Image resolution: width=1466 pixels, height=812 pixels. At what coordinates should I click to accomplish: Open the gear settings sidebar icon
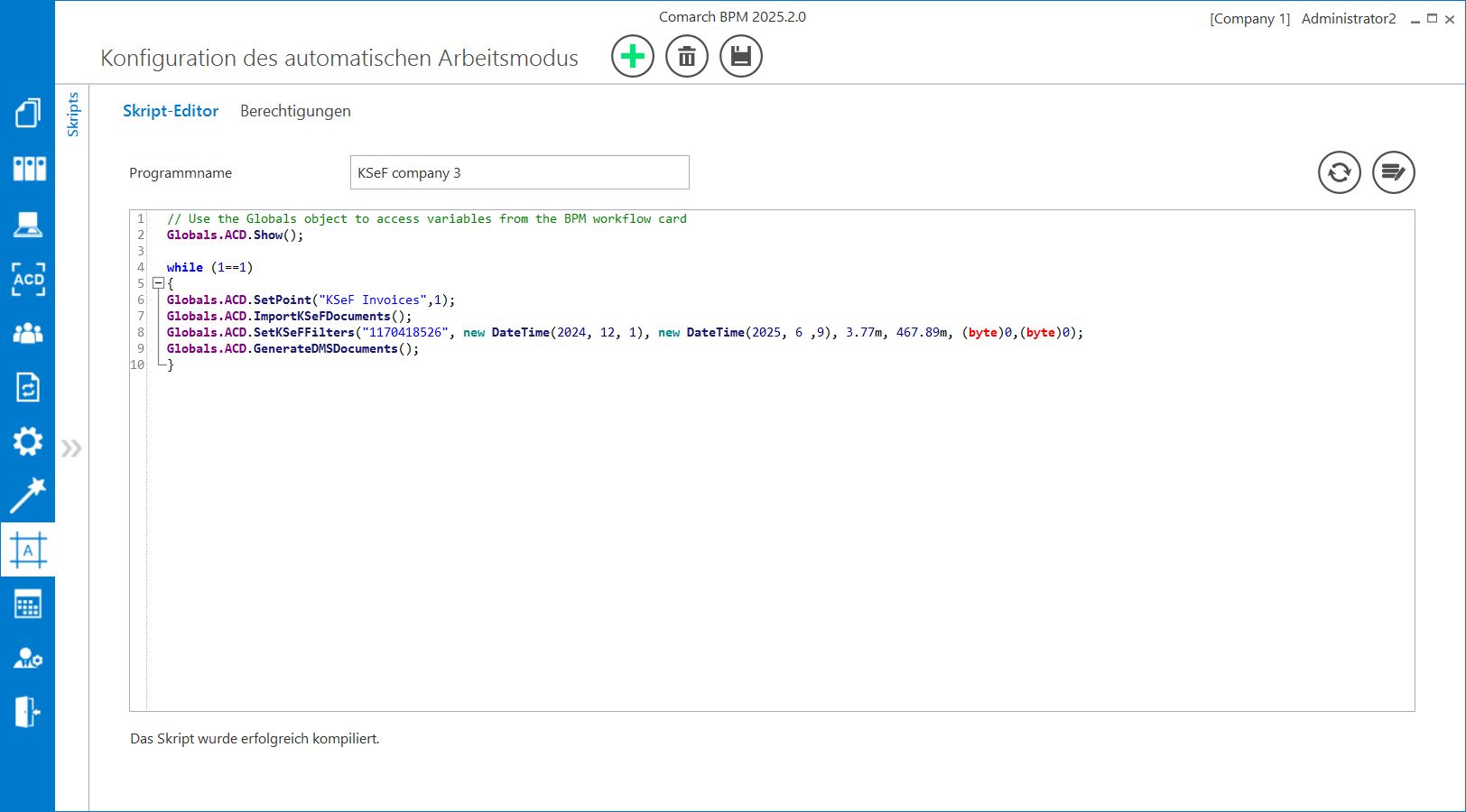click(x=28, y=441)
